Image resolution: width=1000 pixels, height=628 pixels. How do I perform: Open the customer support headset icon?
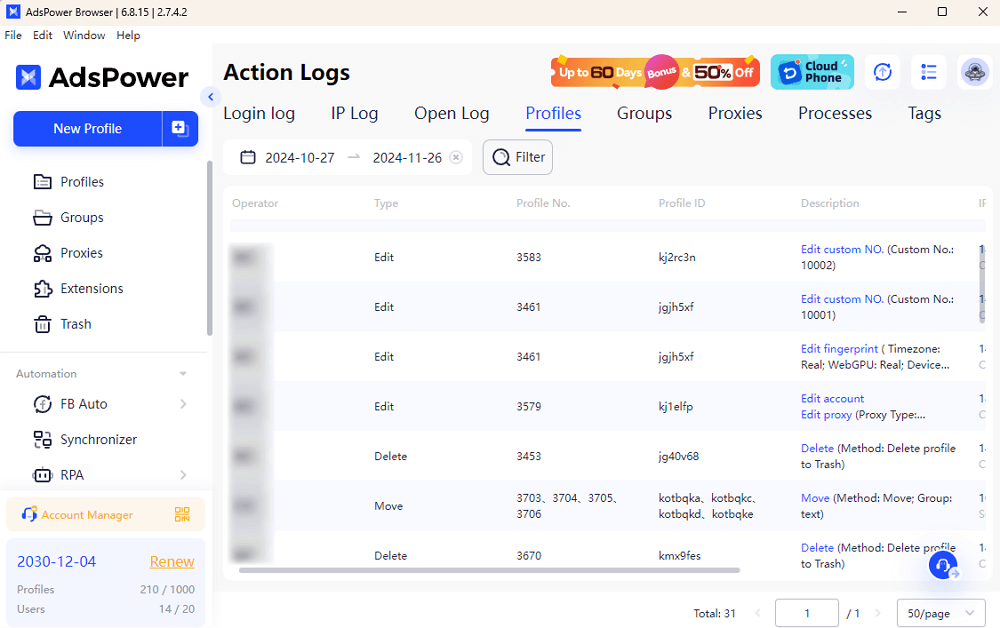click(942, 566)
